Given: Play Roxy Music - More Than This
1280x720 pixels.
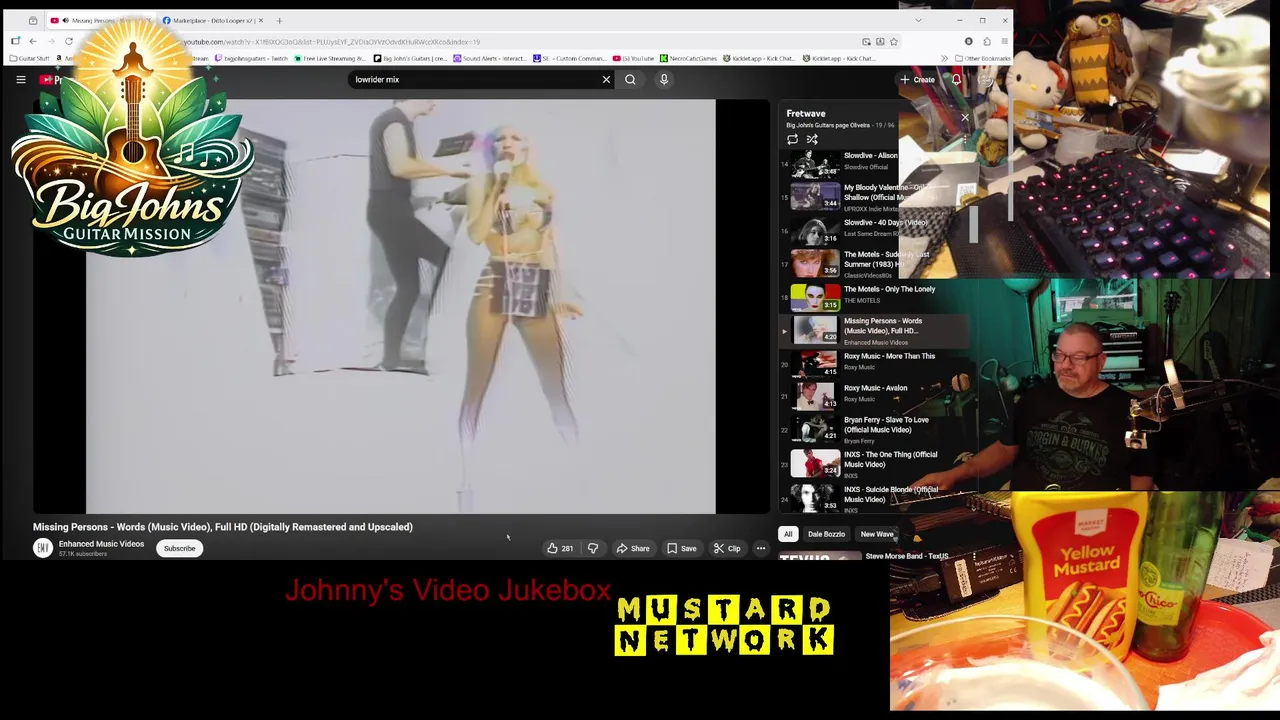Looking at the screenshot, I should (x=873, y=363).
